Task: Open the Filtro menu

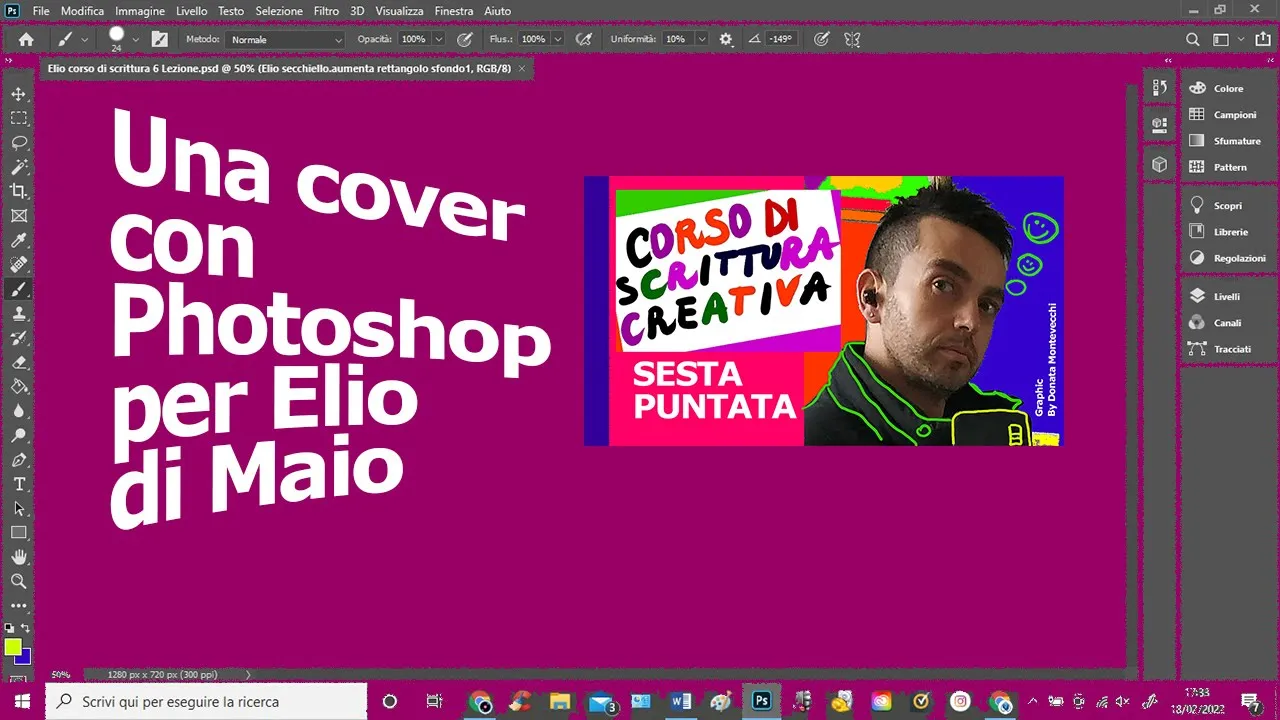Action: pyautogui.click(x=326, y=11)
